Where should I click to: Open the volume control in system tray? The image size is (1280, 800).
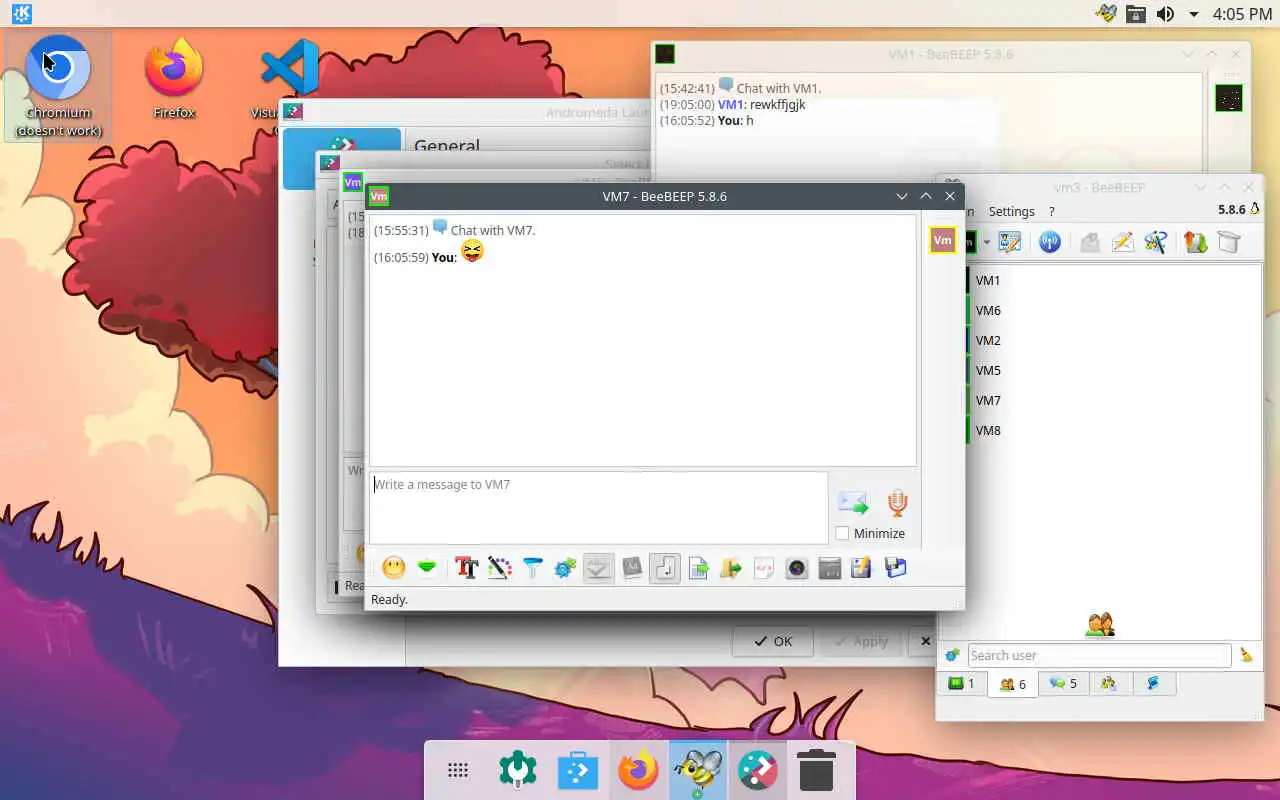point(1165,14)
